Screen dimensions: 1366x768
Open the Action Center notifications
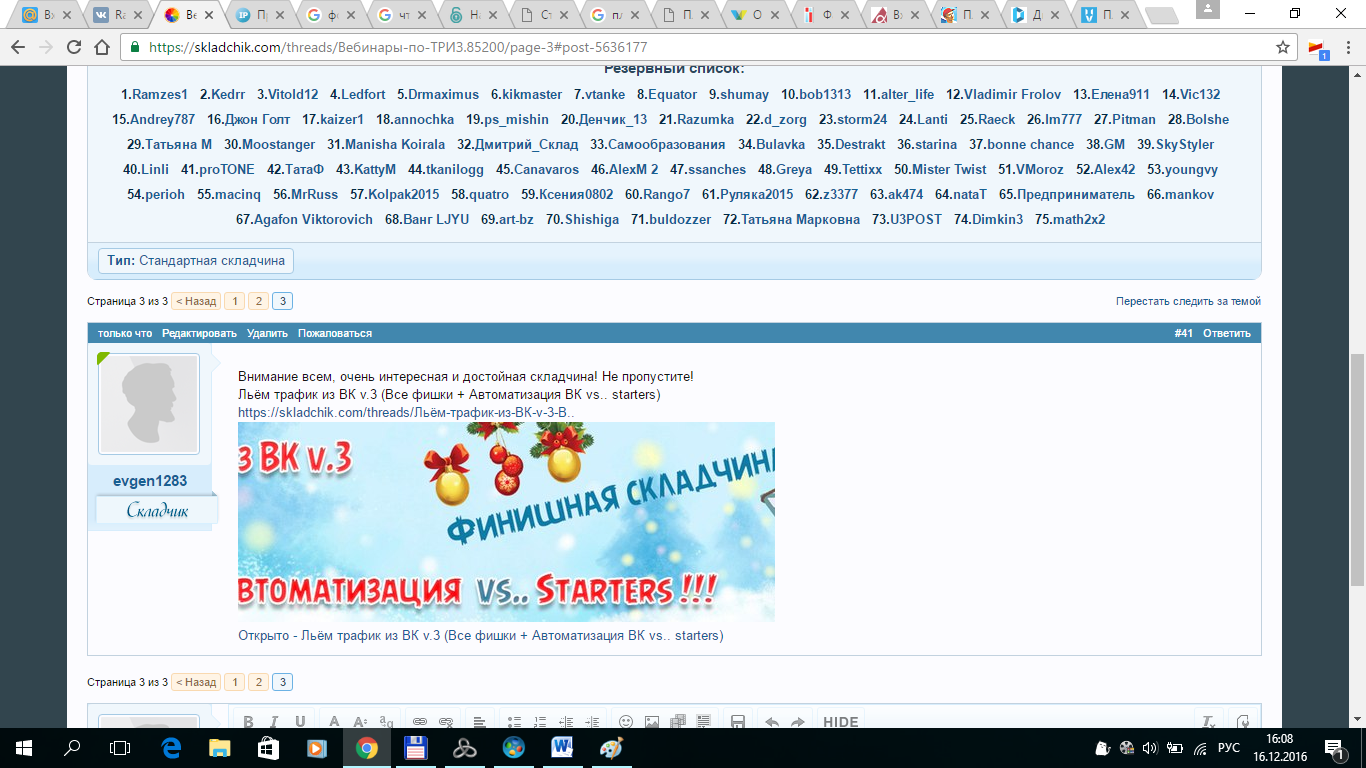pyautogui.click(x=1334, y=748)
